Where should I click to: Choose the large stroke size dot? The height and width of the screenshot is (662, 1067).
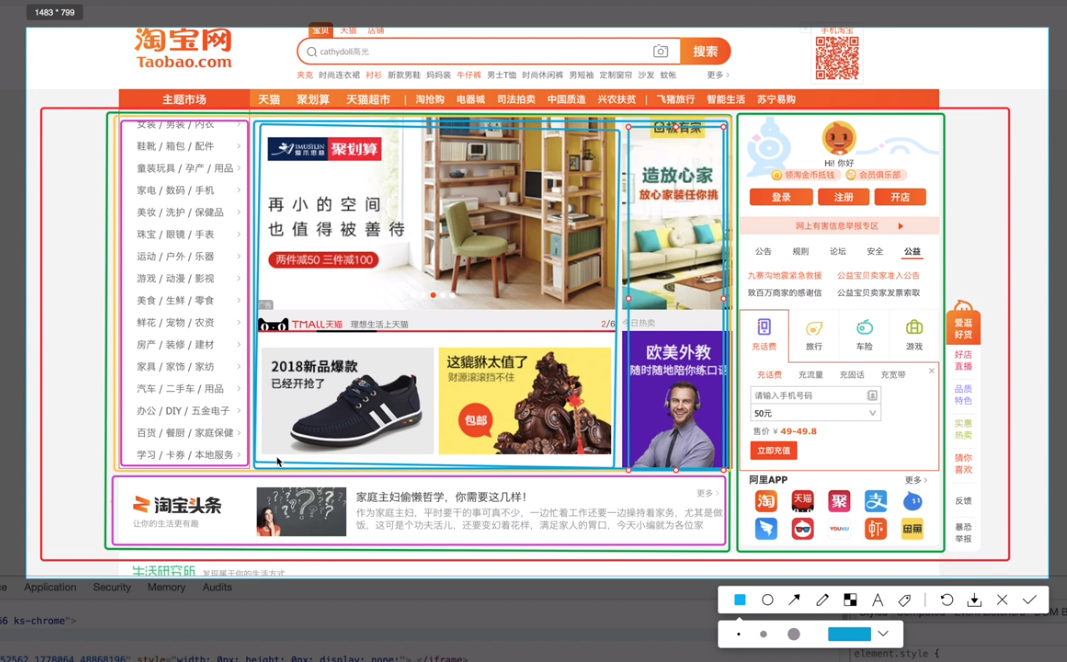point(793,634)
